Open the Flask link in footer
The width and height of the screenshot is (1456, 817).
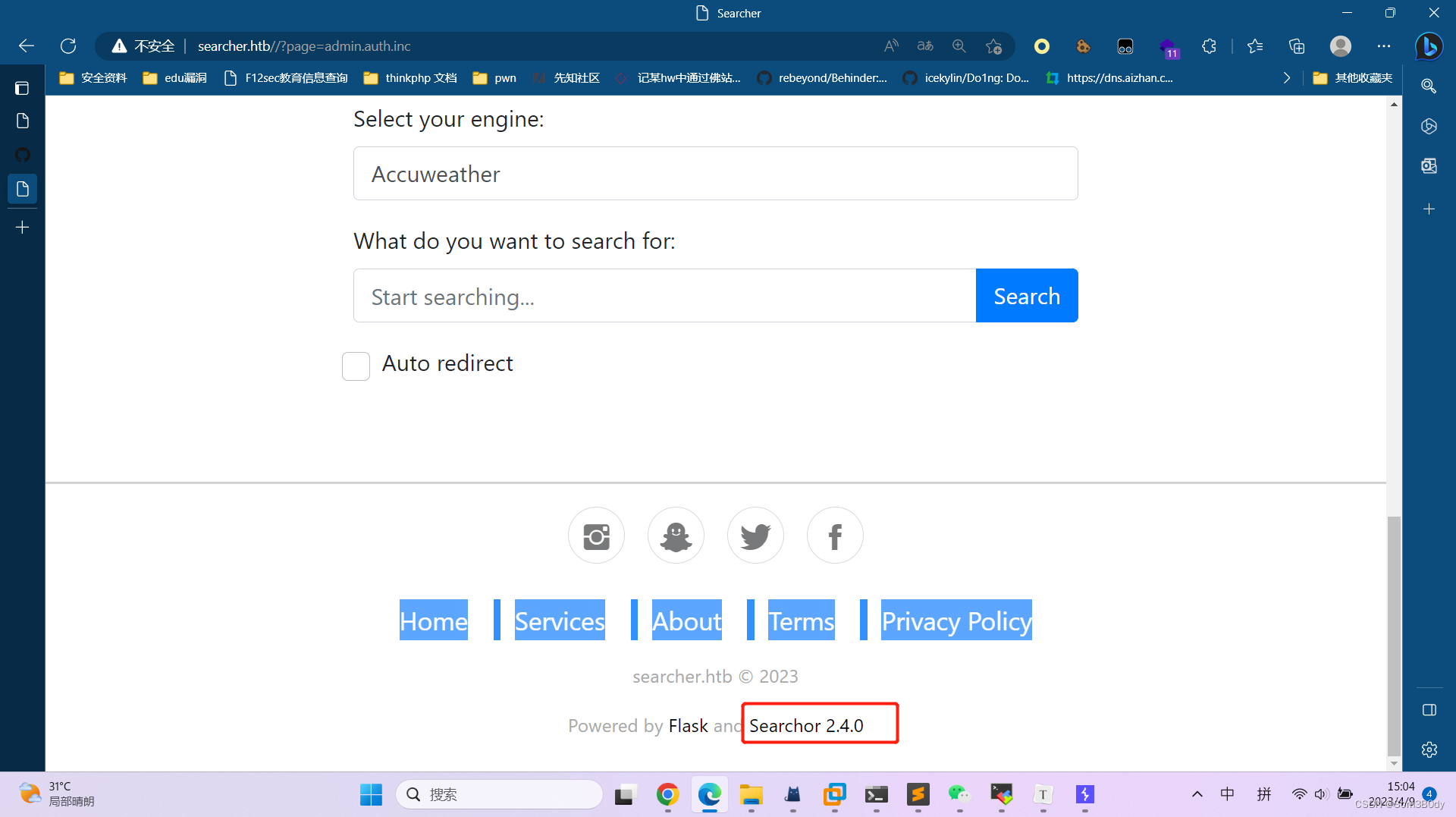(x=688, y=726)
